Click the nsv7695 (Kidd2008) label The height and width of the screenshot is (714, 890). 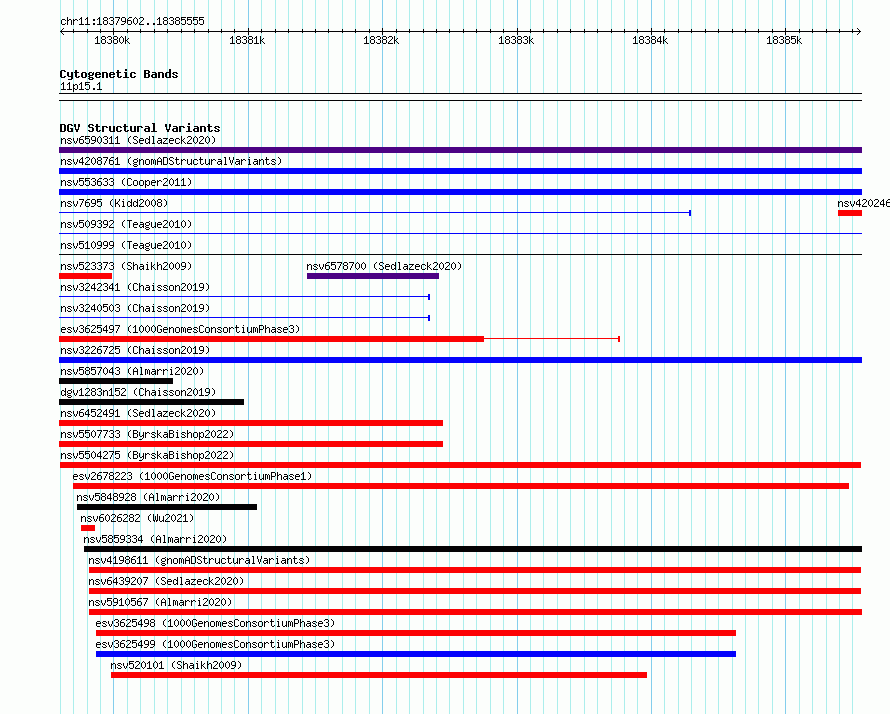[114, 203]
